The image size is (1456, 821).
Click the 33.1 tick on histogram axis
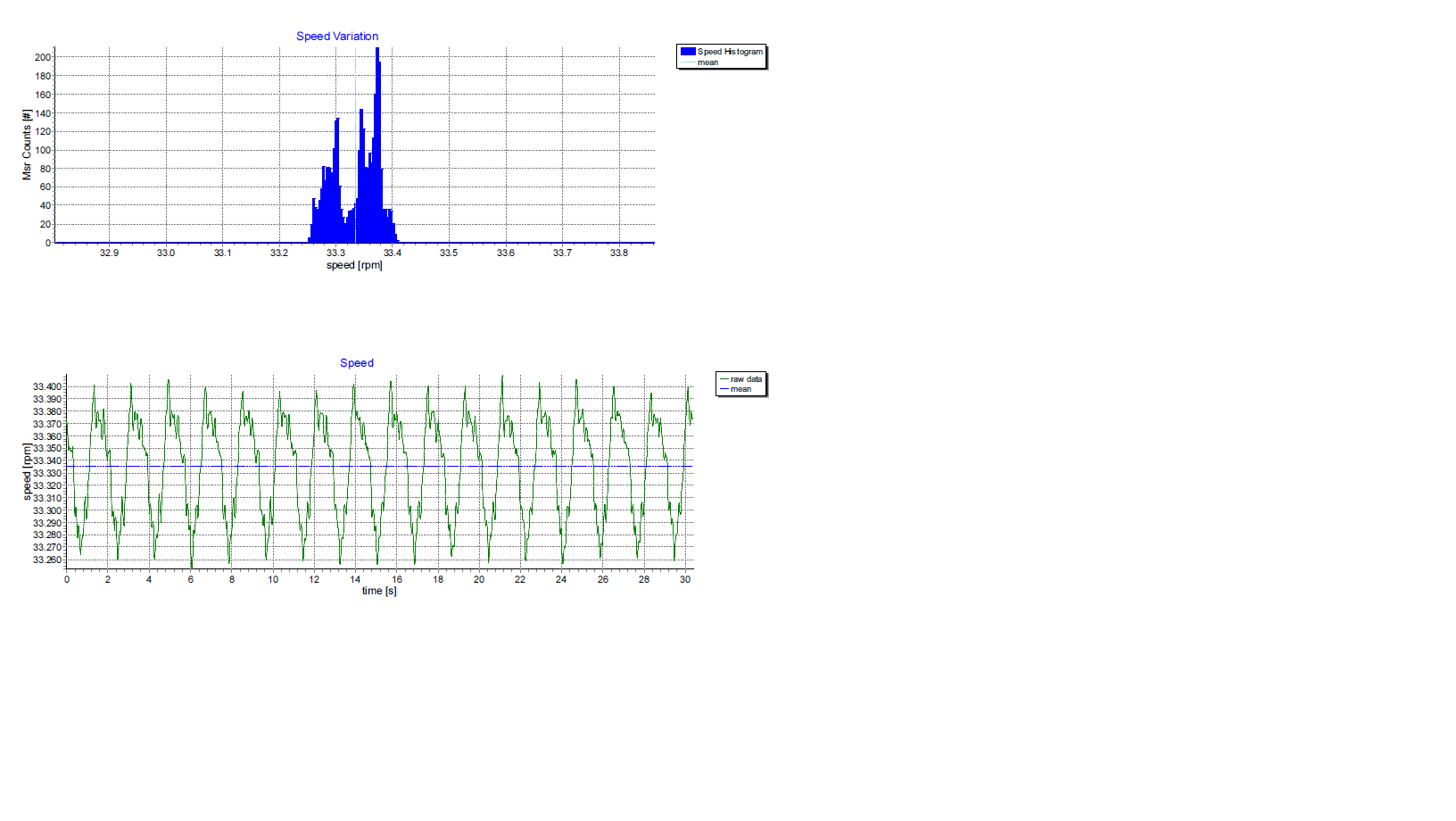222,253
